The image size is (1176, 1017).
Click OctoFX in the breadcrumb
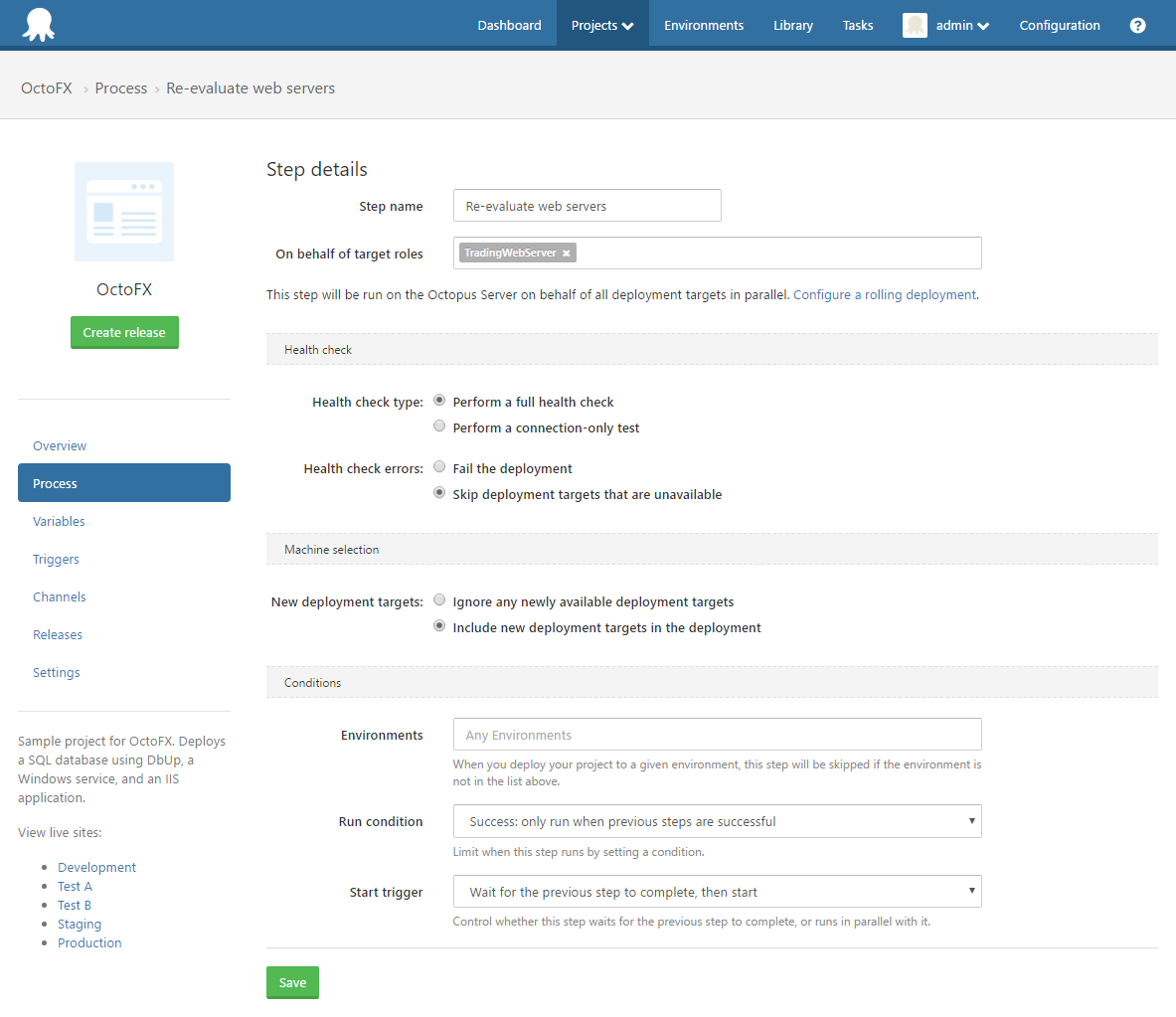point(47,88)
